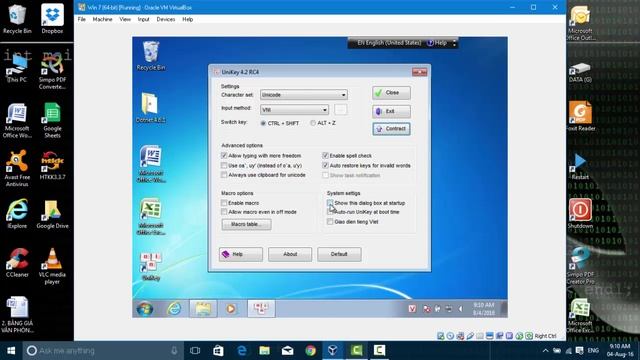Enable Giao dien tieng Viet checkbox
The height and width of the screenshot is (360, 640).
coord(330,222)
